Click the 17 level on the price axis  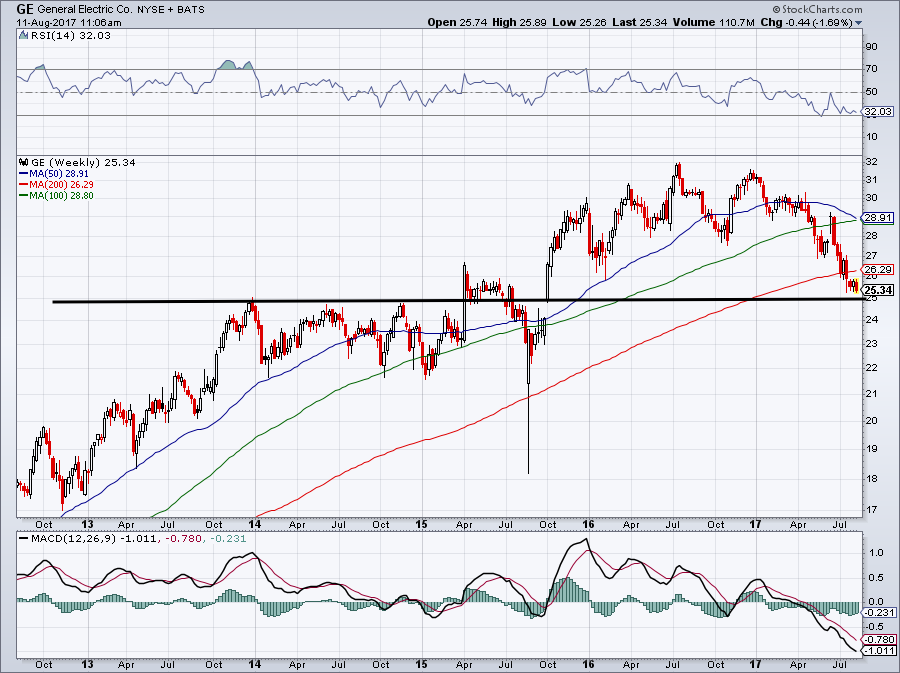tap(871, 509)
